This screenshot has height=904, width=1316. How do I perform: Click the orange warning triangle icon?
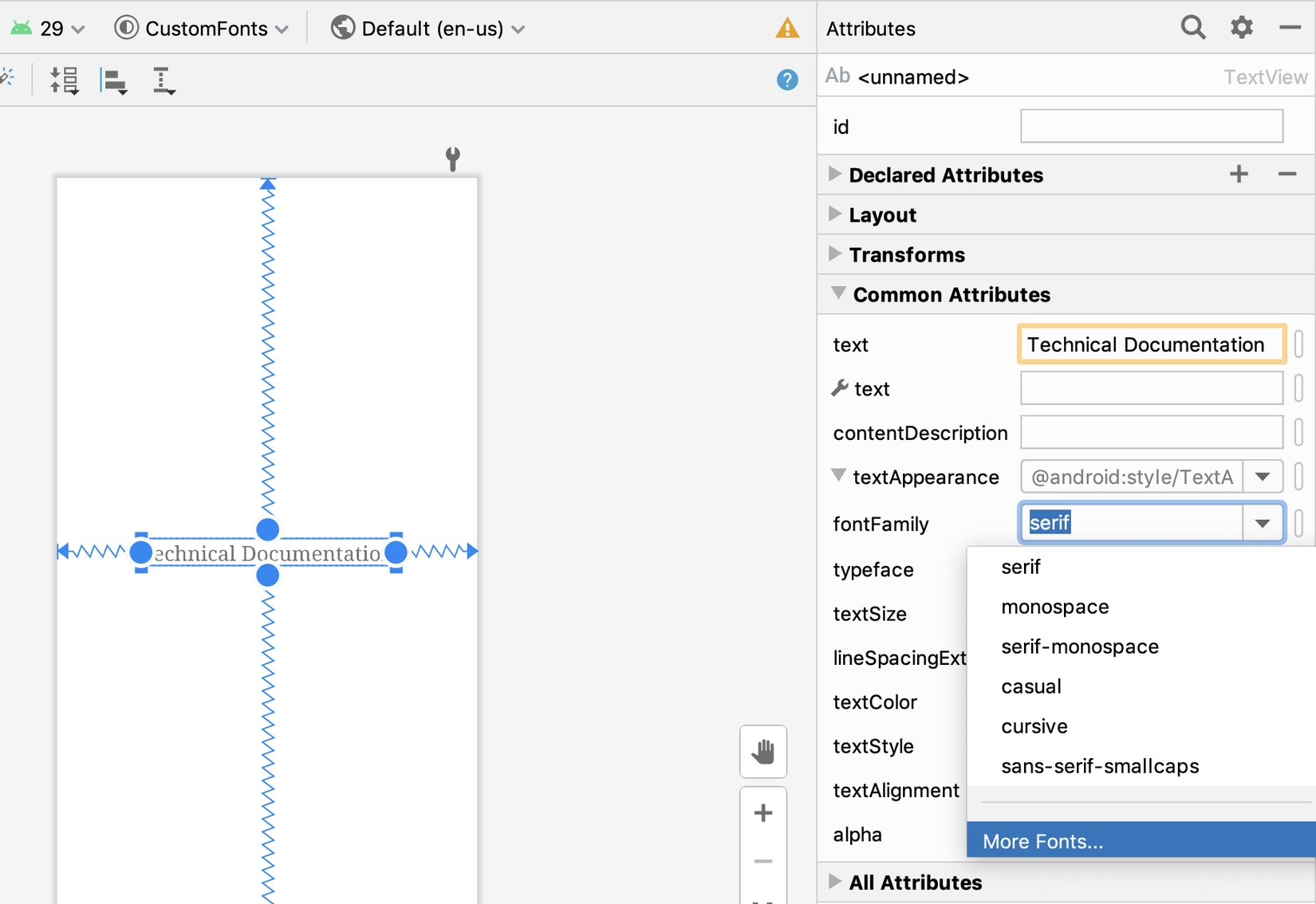[x=786, y=29]
